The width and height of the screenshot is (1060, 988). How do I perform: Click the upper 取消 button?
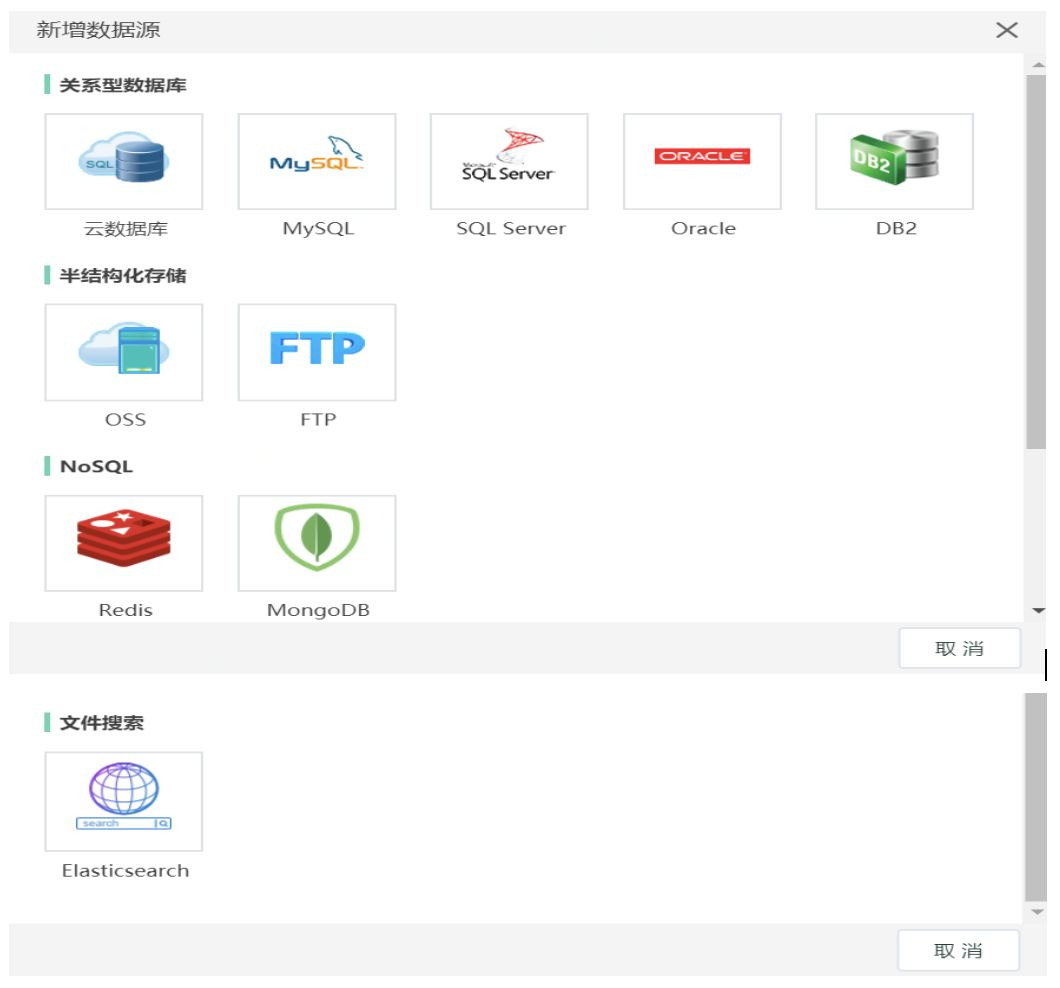[959, 648]
